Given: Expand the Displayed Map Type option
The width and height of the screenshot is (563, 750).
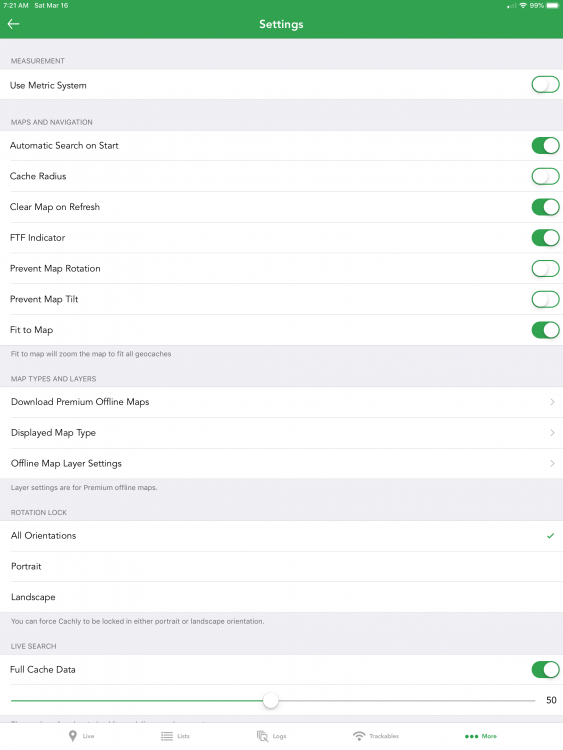Looking at the screenshot, I should click(x=281, y=432).
